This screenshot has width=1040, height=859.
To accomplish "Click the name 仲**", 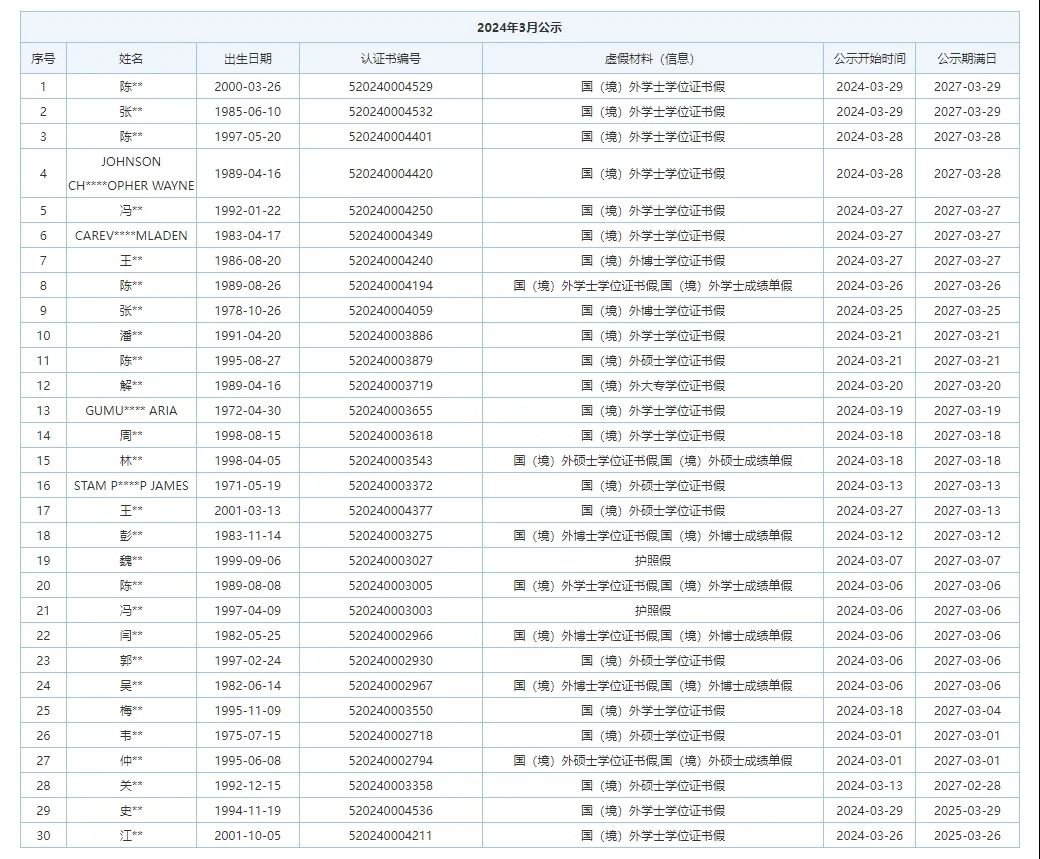I will [131, 760].
